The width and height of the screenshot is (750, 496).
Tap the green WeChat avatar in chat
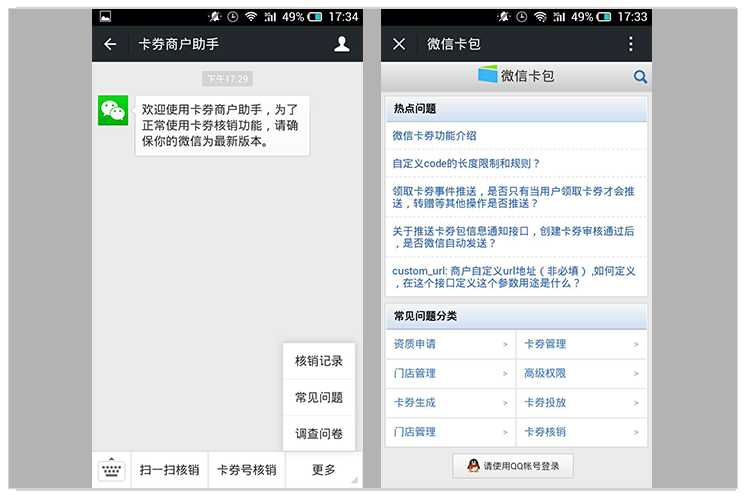[113, 110]
